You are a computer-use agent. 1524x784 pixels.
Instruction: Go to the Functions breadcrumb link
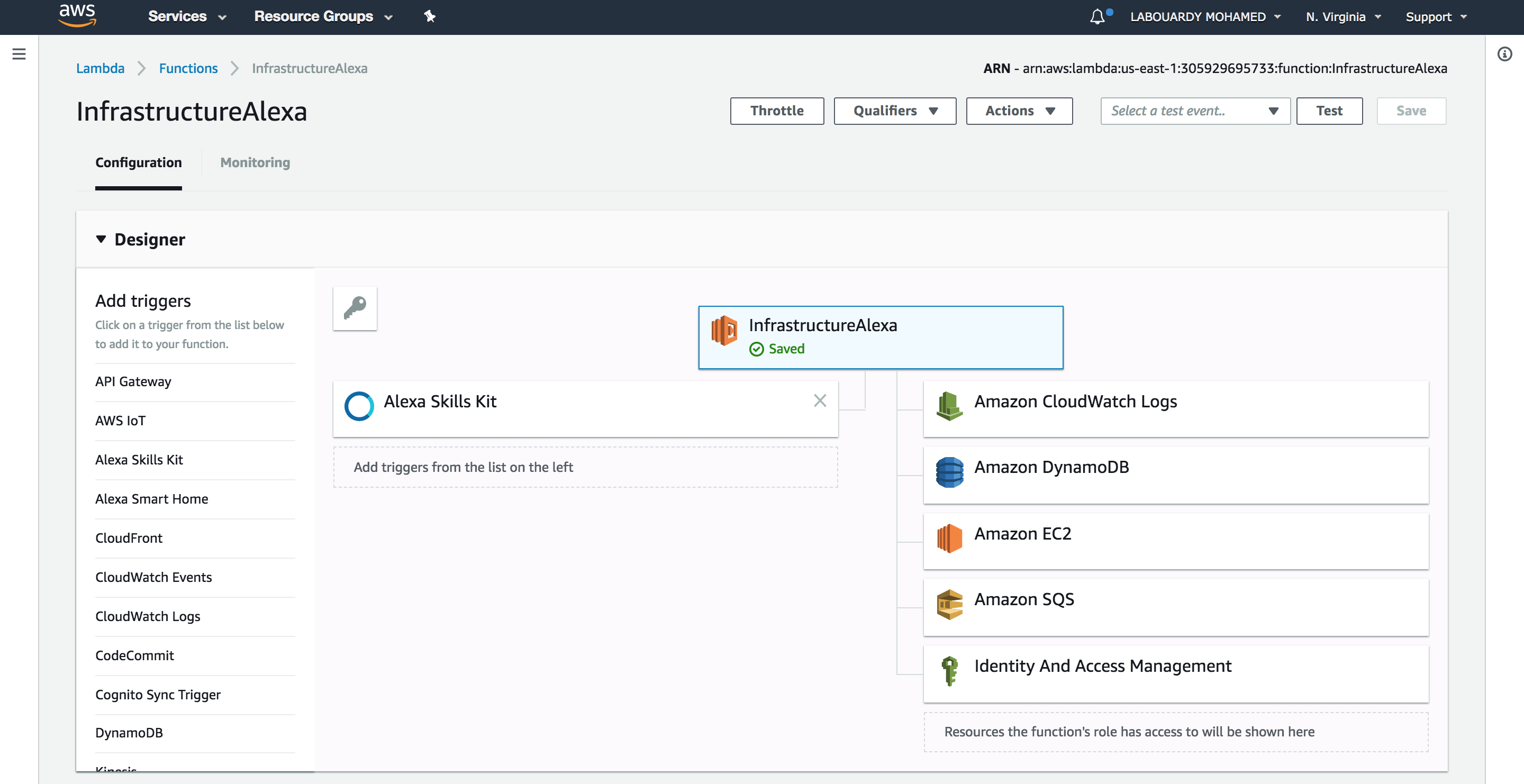pos(188,68)
